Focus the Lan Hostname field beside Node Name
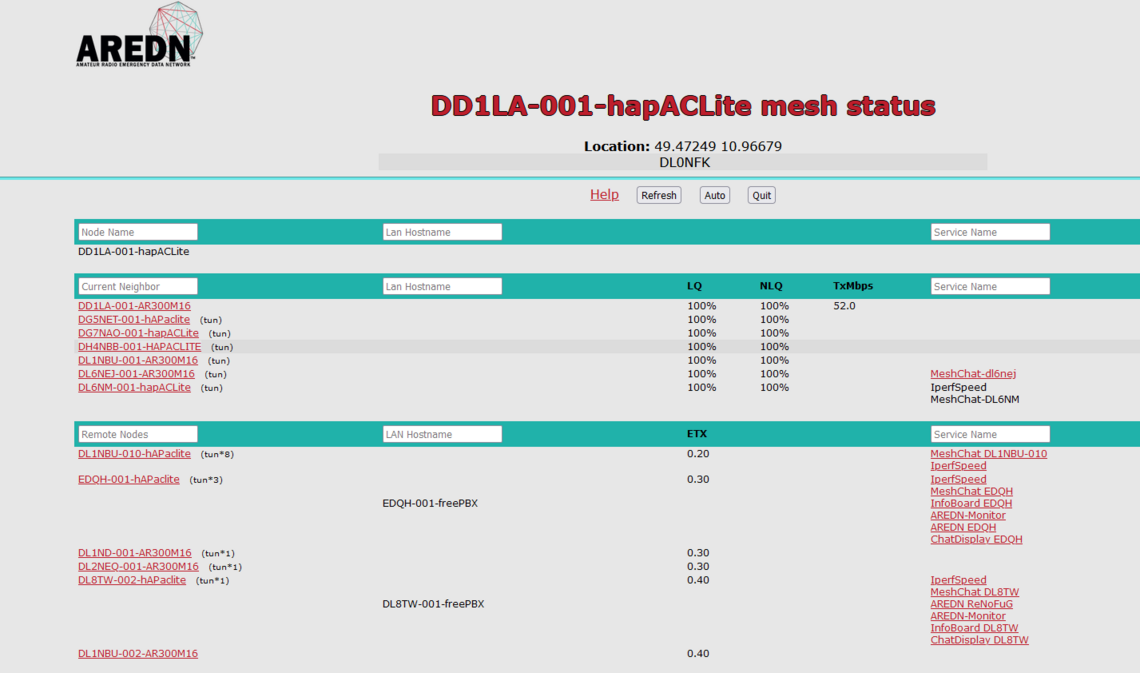 (x=442, y=232)
